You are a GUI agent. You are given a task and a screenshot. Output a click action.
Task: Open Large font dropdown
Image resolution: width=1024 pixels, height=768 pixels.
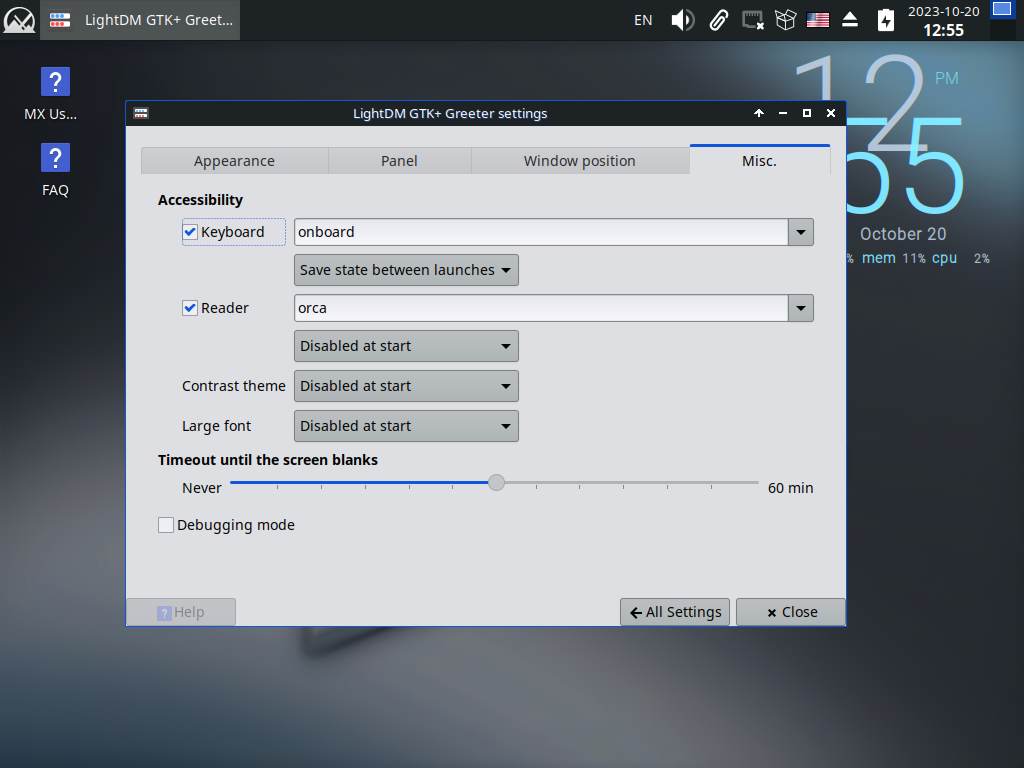coord(406,426)
